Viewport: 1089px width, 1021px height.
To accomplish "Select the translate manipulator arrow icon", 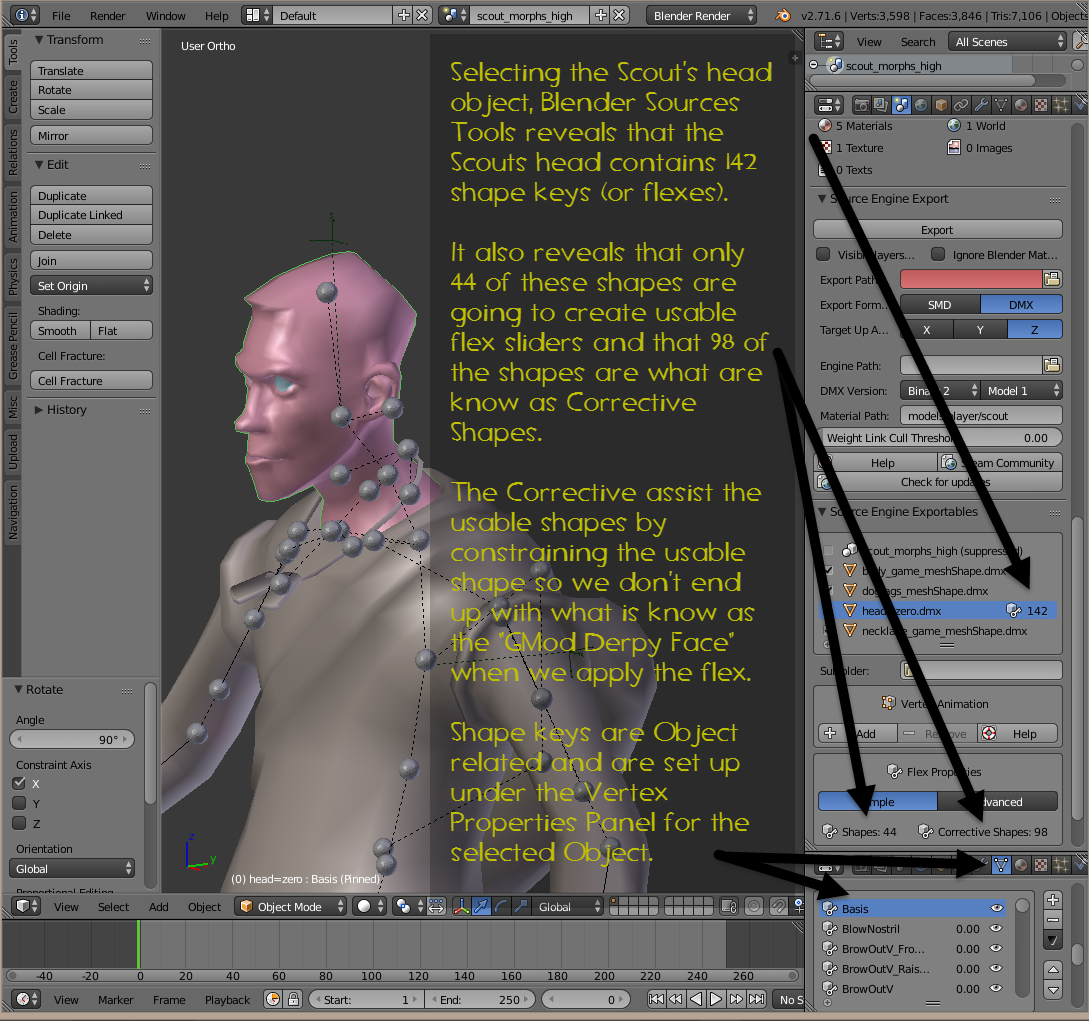I will pos(481,906).
